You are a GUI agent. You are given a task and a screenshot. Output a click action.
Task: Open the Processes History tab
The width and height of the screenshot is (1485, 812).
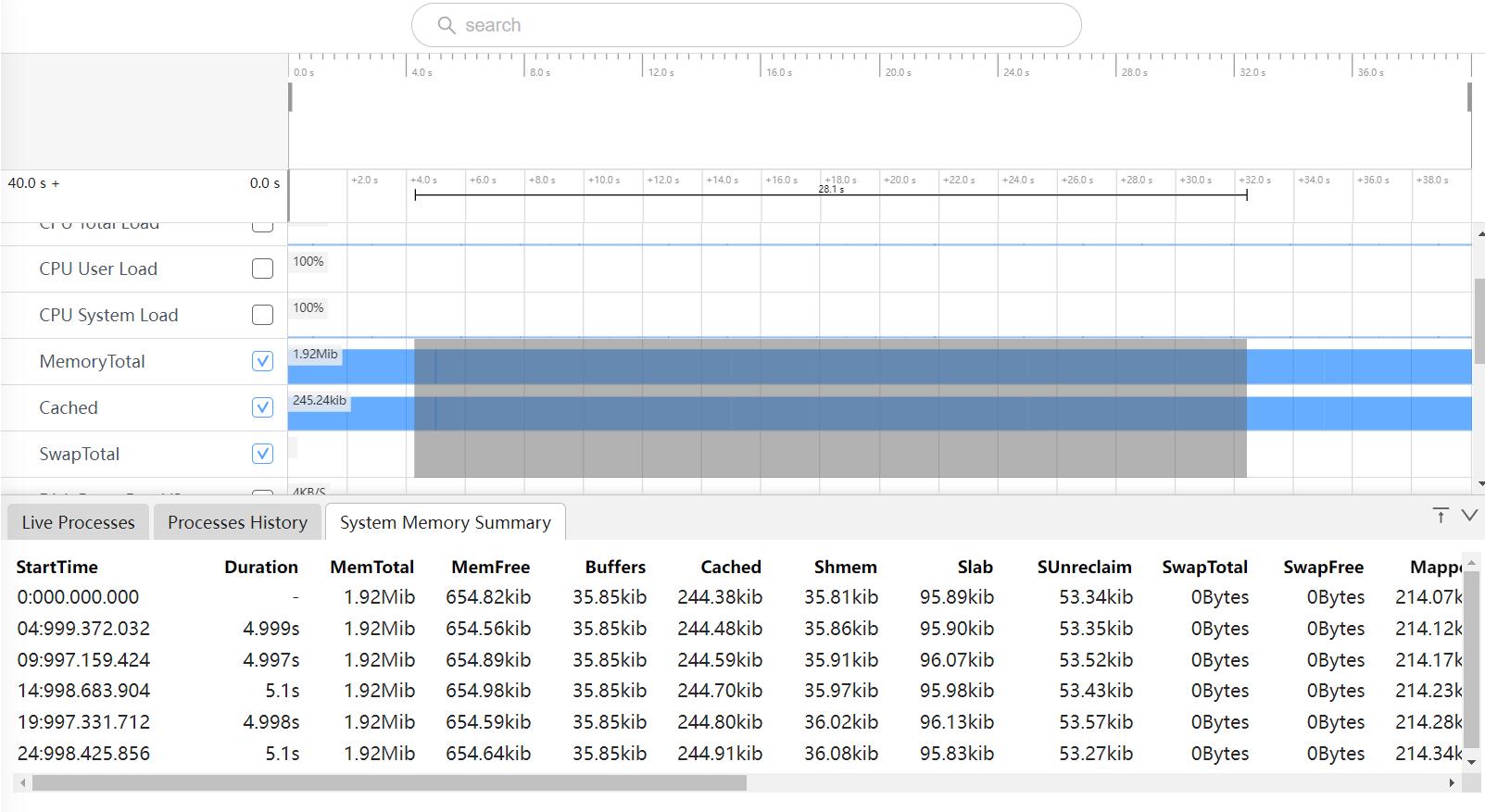coord(237,522)
